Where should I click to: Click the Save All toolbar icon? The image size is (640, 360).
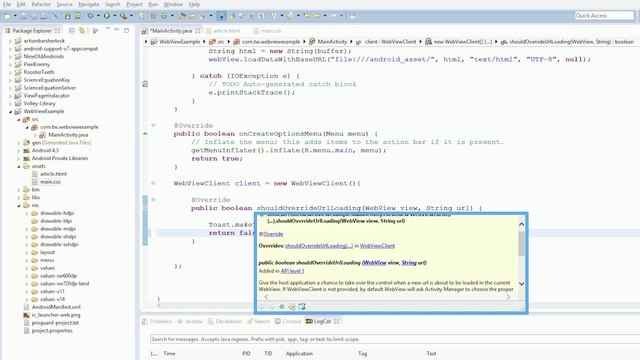click(x=33, y=16)
